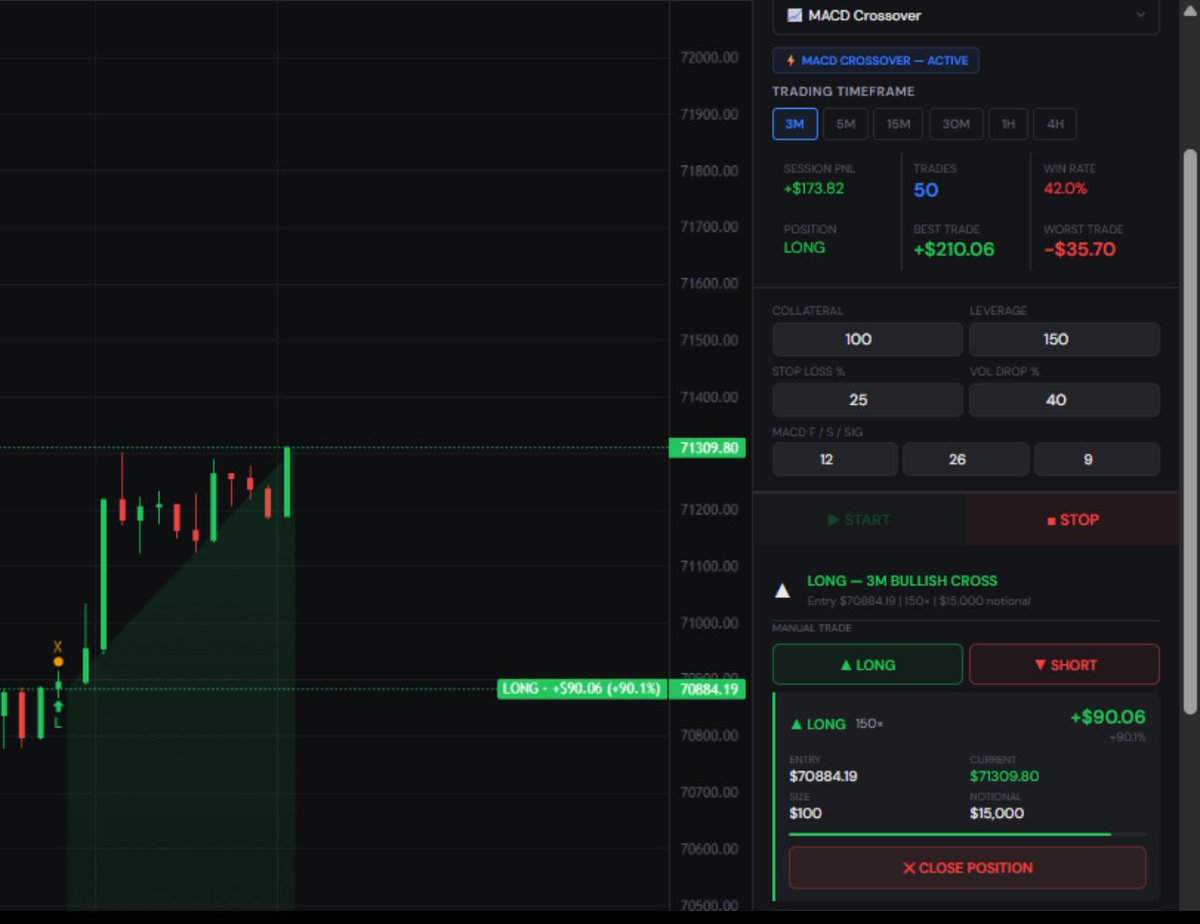Click the Leverage field showing 150

(x=1064, y=339)
